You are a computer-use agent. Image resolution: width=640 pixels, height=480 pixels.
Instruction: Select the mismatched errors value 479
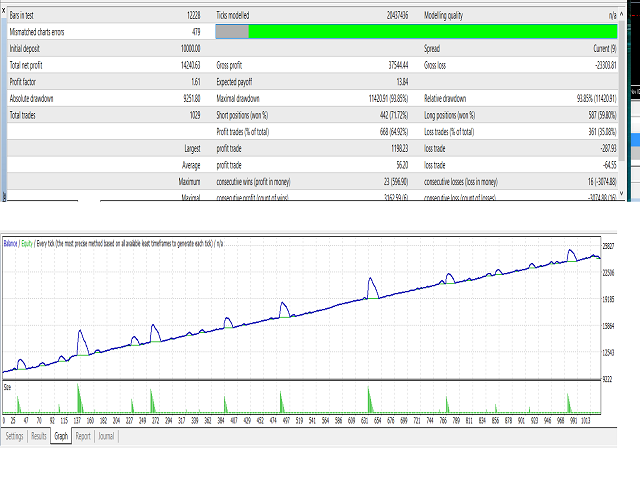(x=196, y=32)
